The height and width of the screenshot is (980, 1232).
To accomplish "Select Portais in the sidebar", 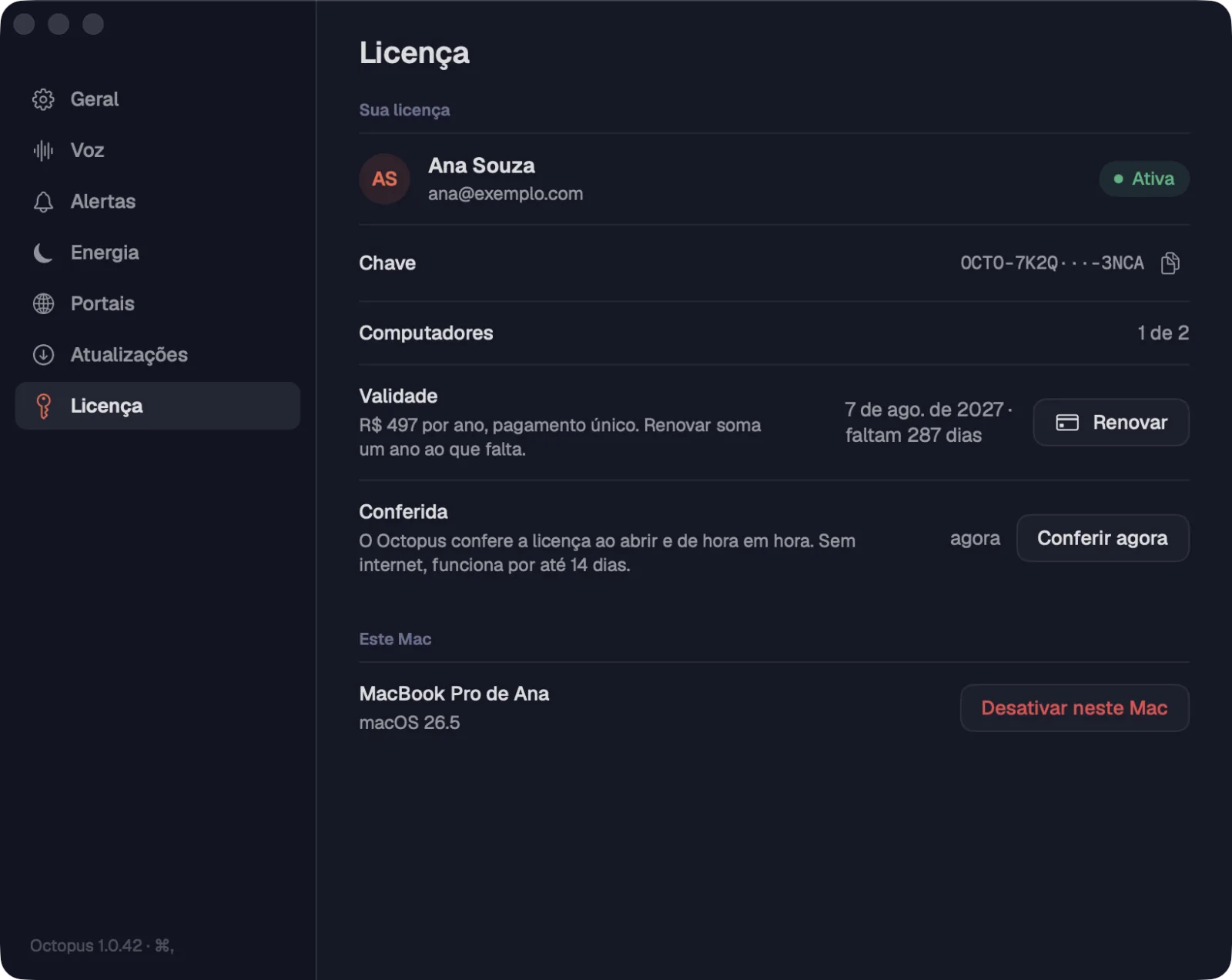I will click(157, 303).
